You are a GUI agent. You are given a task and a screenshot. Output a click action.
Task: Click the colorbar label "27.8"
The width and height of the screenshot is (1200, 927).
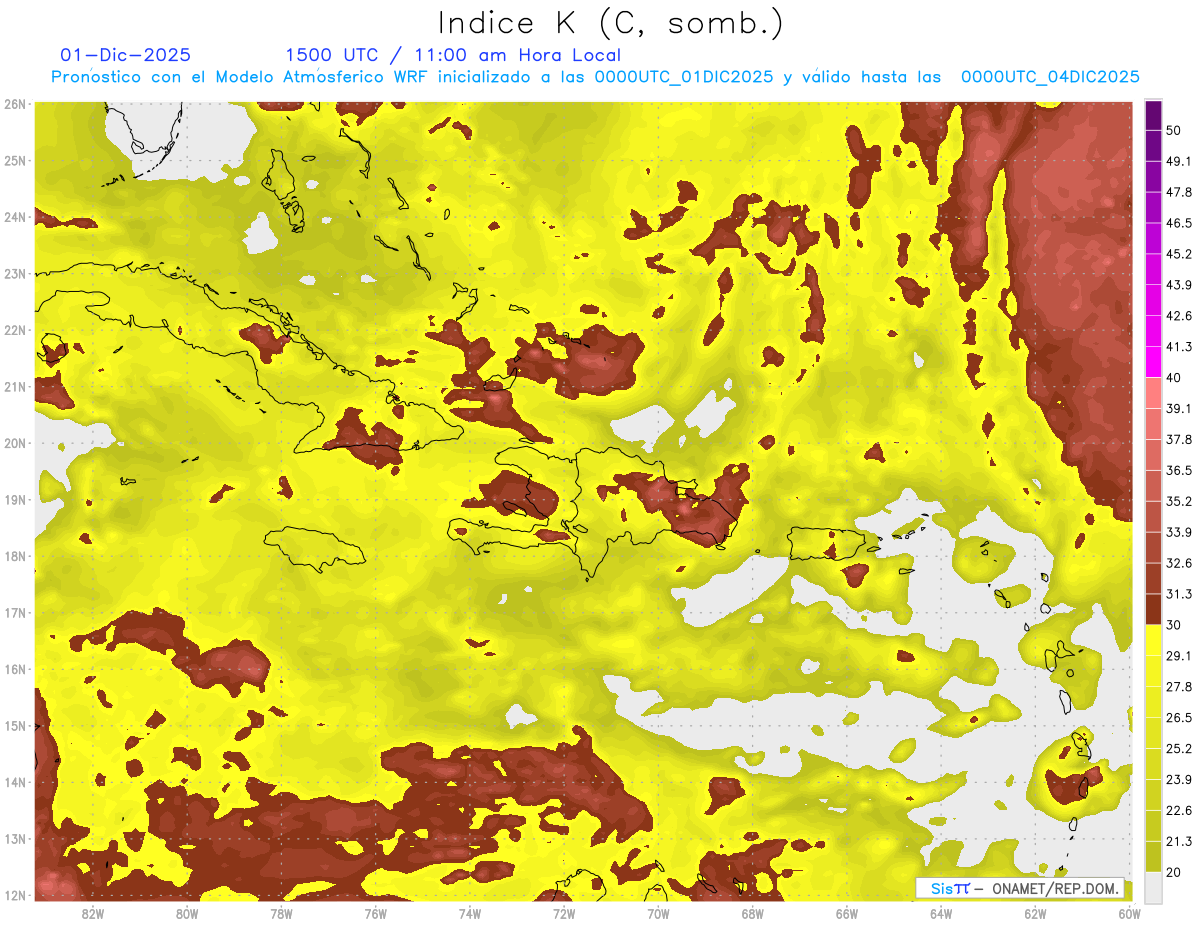tap(1179, 687)
